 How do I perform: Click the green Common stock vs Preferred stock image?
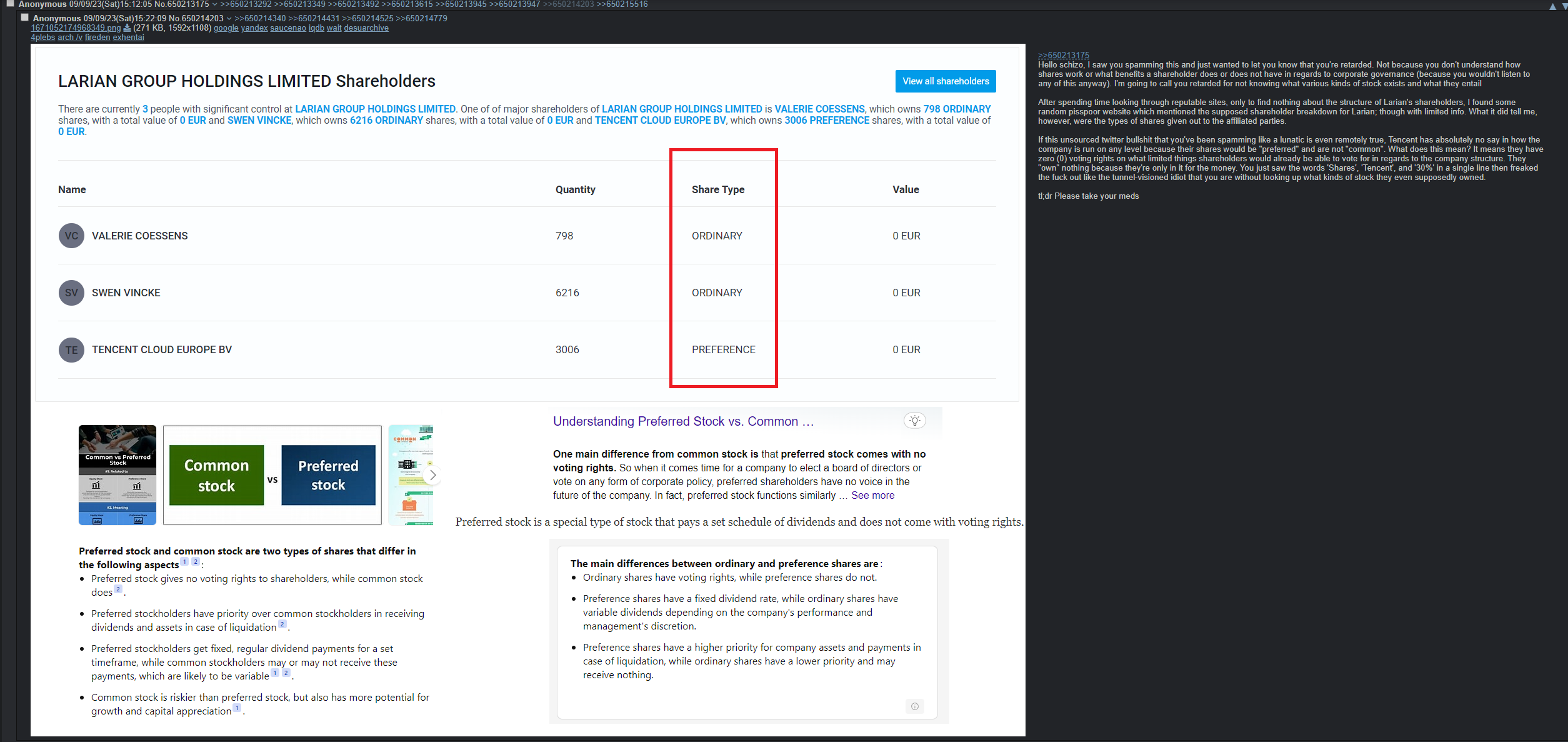point(272,475)
